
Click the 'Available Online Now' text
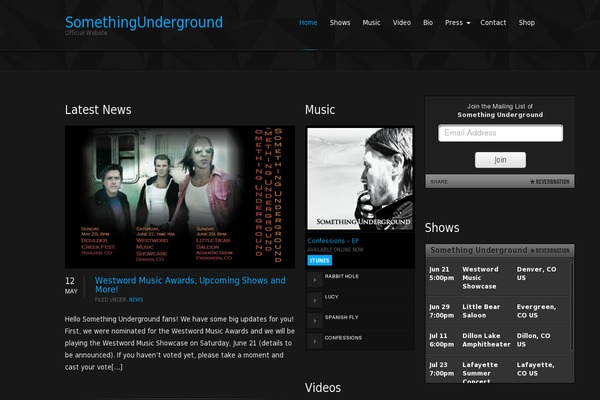(335, 250)
